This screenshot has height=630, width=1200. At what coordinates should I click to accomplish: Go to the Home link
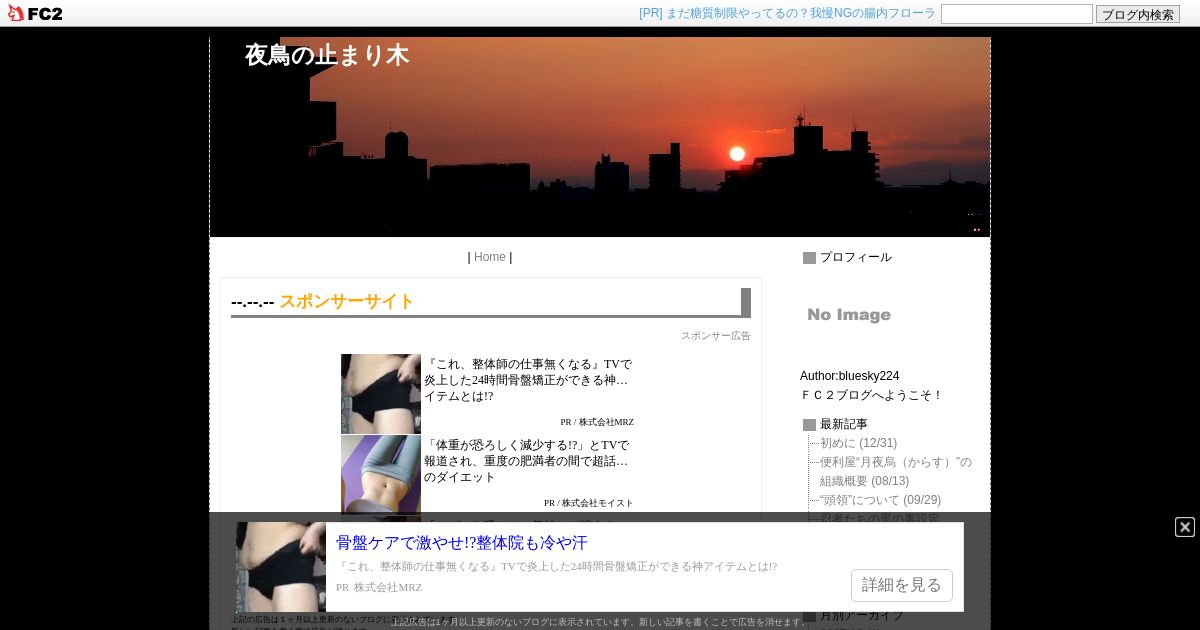point(490,257)
